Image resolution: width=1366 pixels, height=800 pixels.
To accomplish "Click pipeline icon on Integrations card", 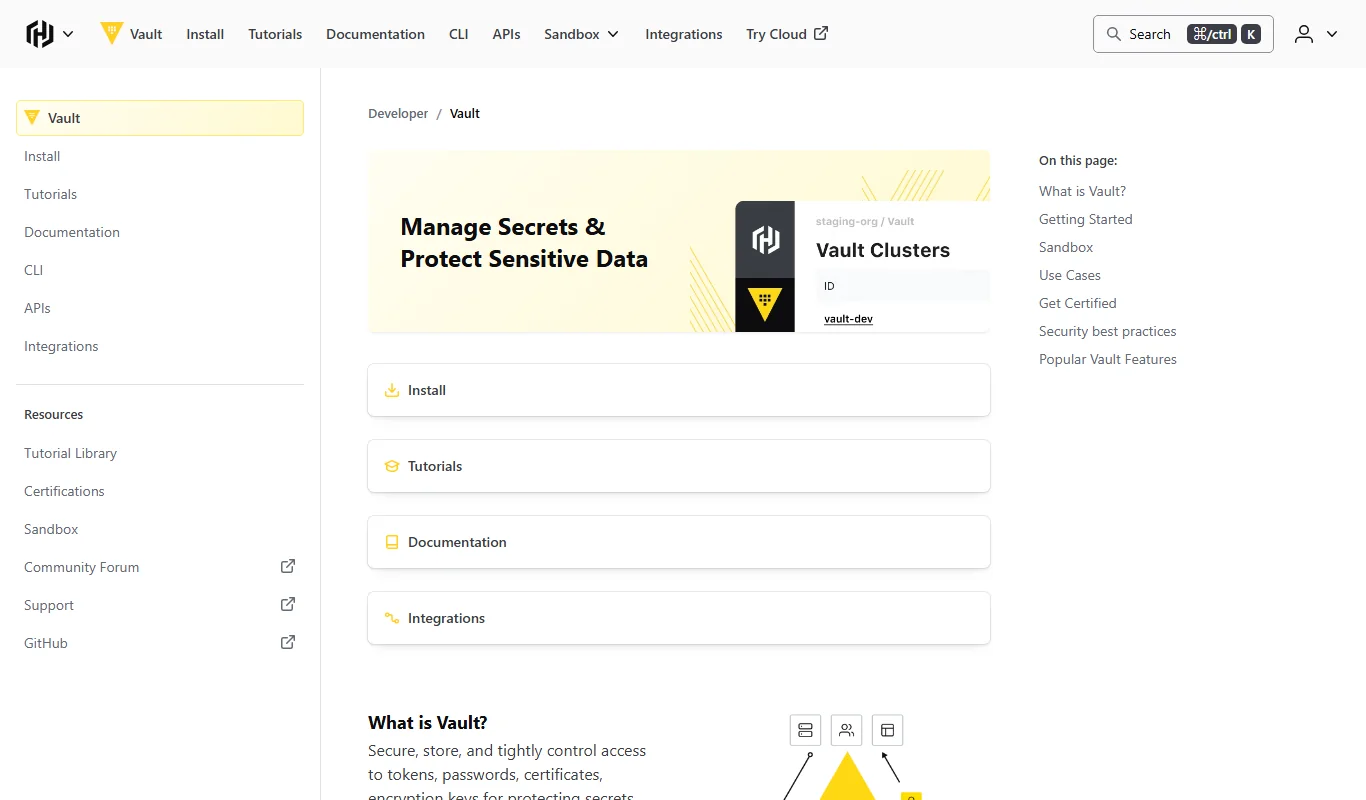I will [x=392, y=618].
